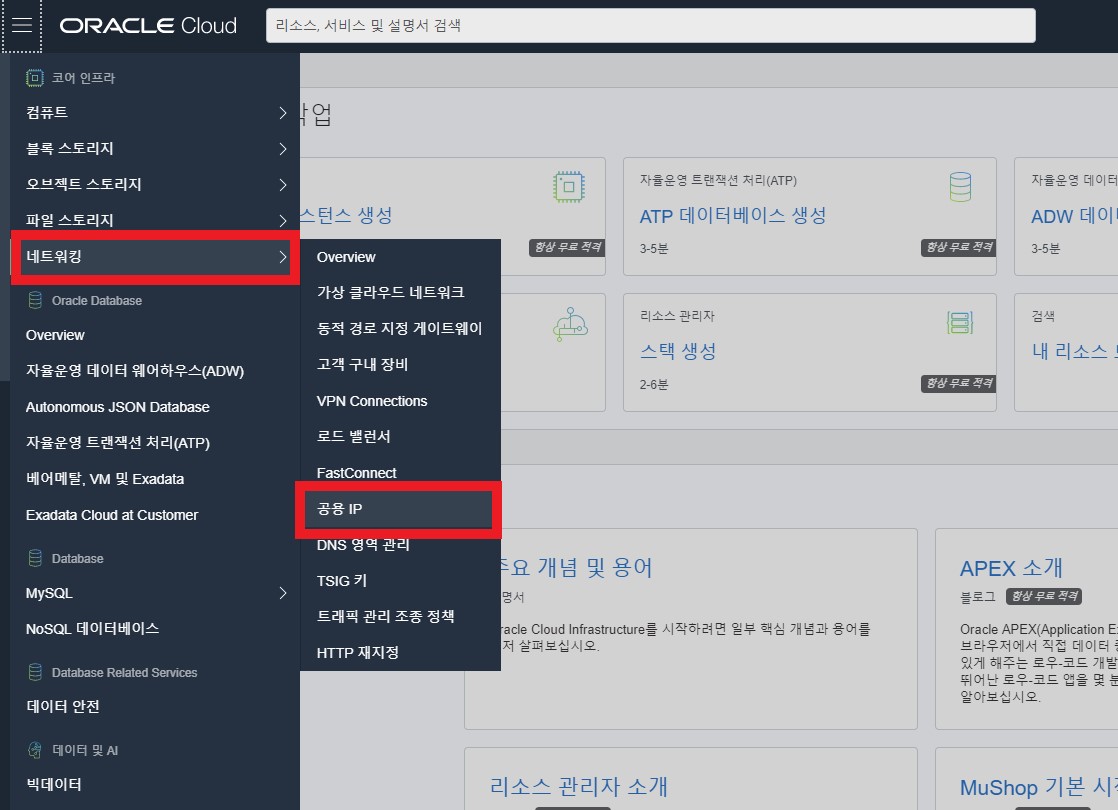Click the networking cloud icon on card
This screenshot has width=1118, height=810.
570,323
